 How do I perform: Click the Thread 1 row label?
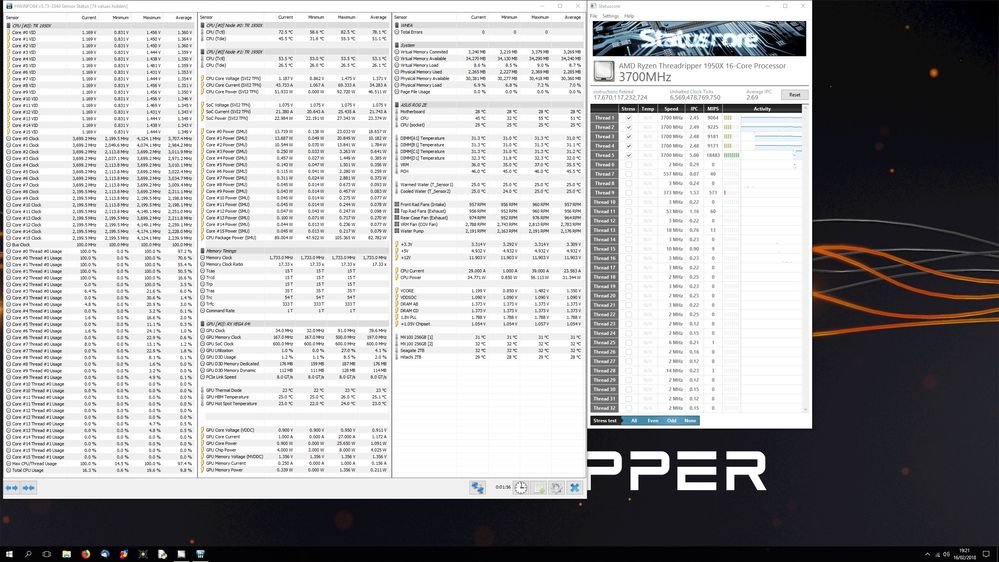click(605, 118)
